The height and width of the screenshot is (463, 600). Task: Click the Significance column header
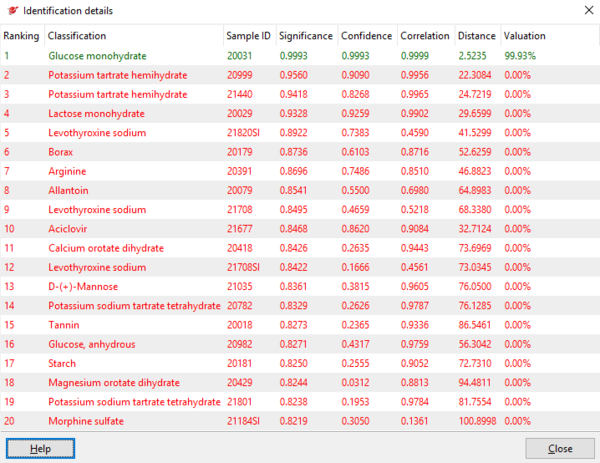click(306, 36)
